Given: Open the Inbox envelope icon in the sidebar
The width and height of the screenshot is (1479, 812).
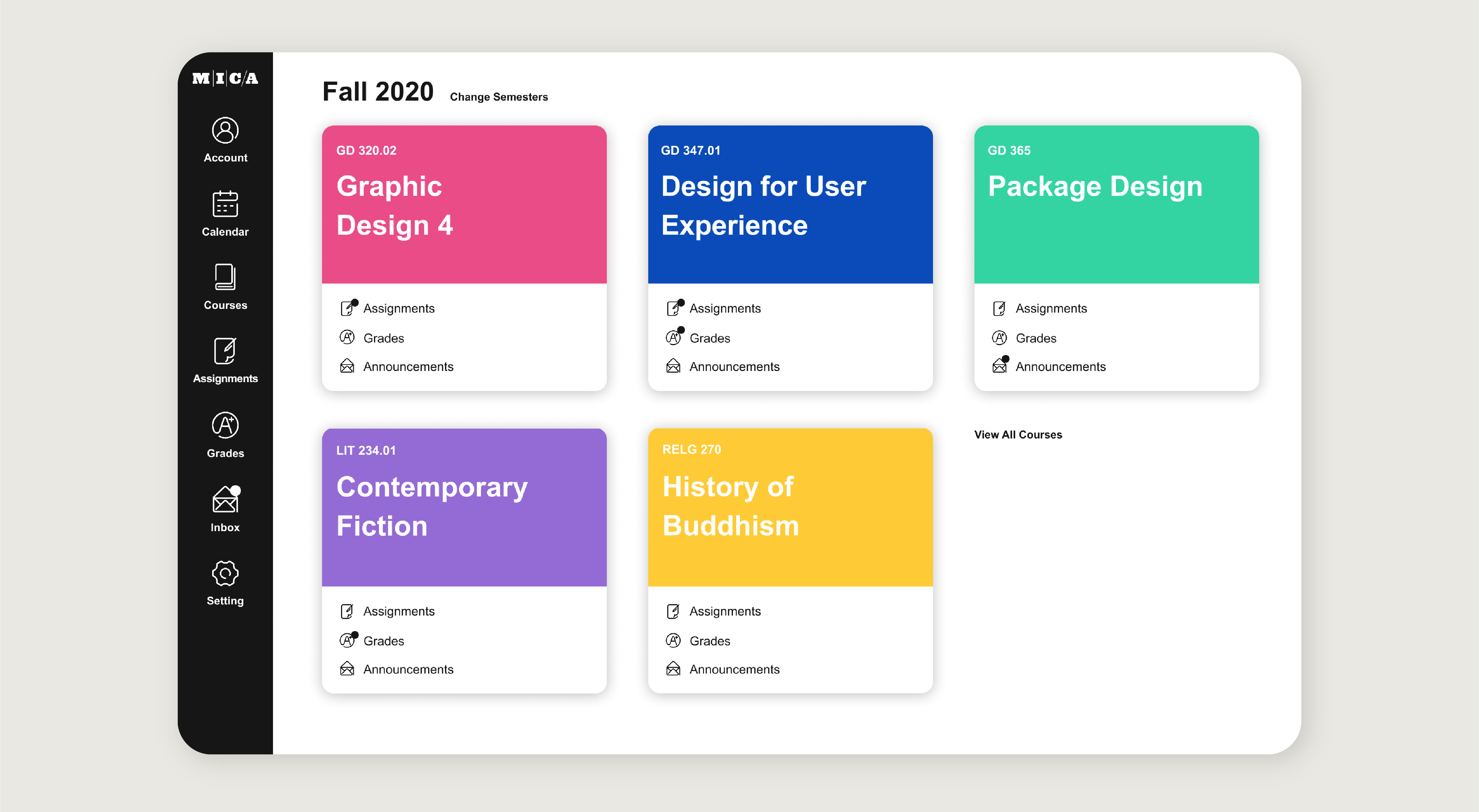Looking at the screenshot, I should (x=226, y=499).
